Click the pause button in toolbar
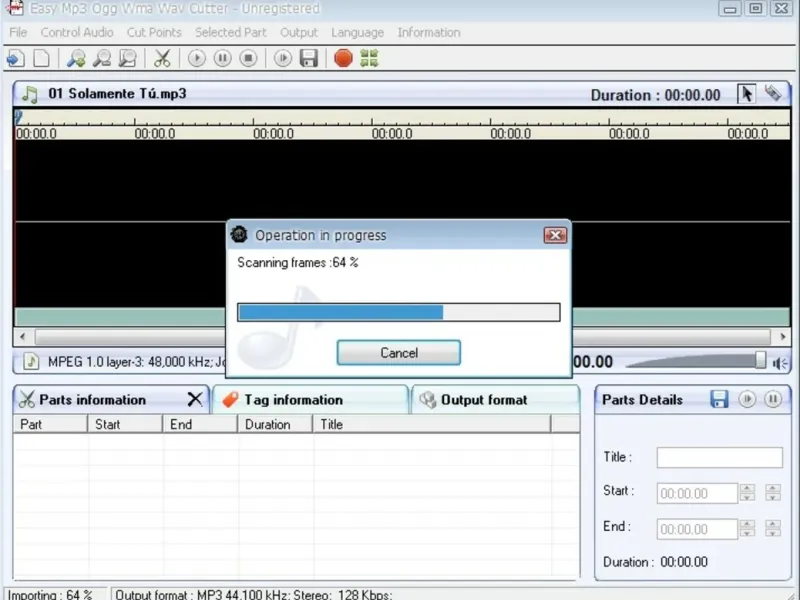The image size is (800, 600). click(222, 58)
